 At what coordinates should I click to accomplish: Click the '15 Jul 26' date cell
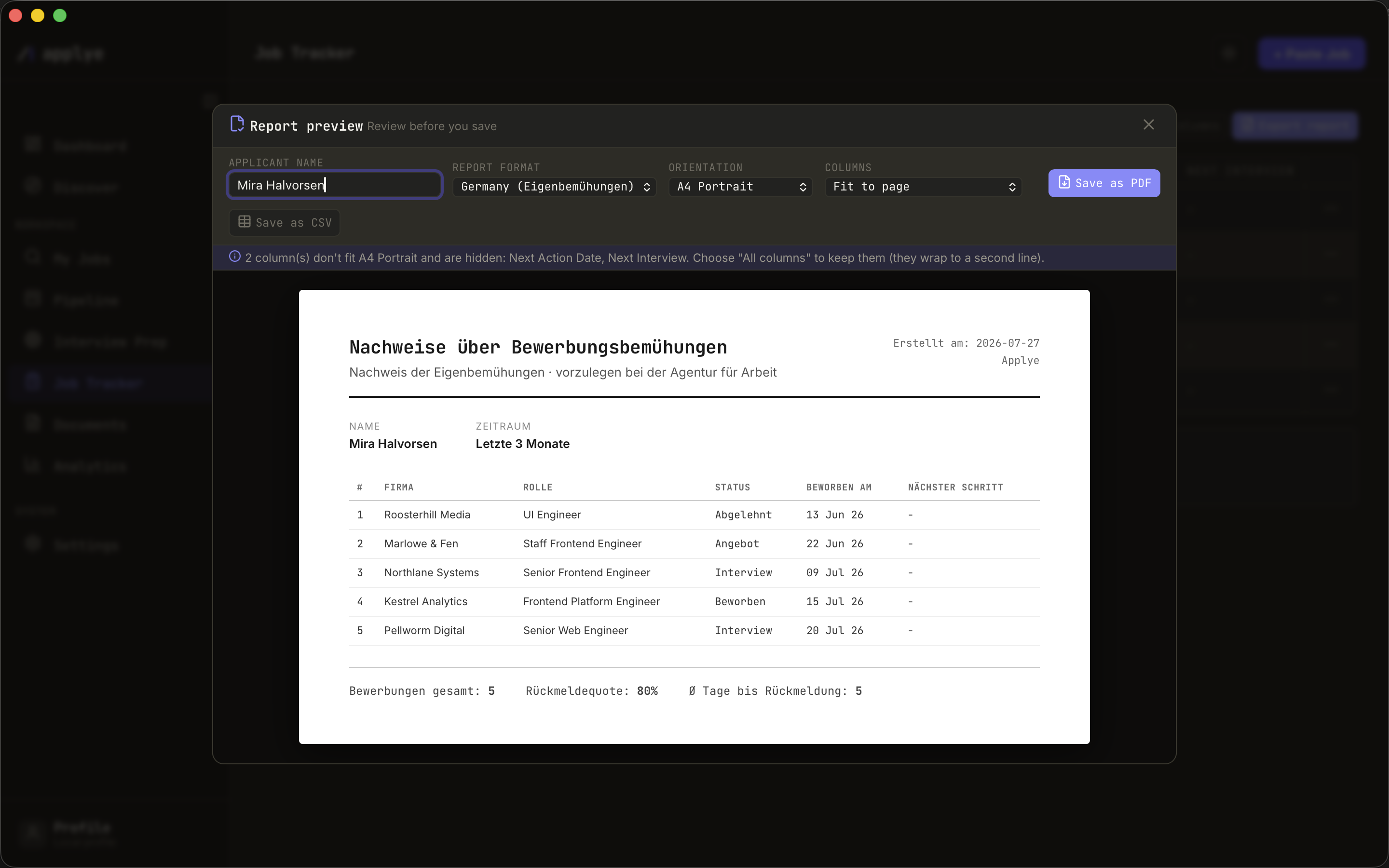tap(834, 602)
